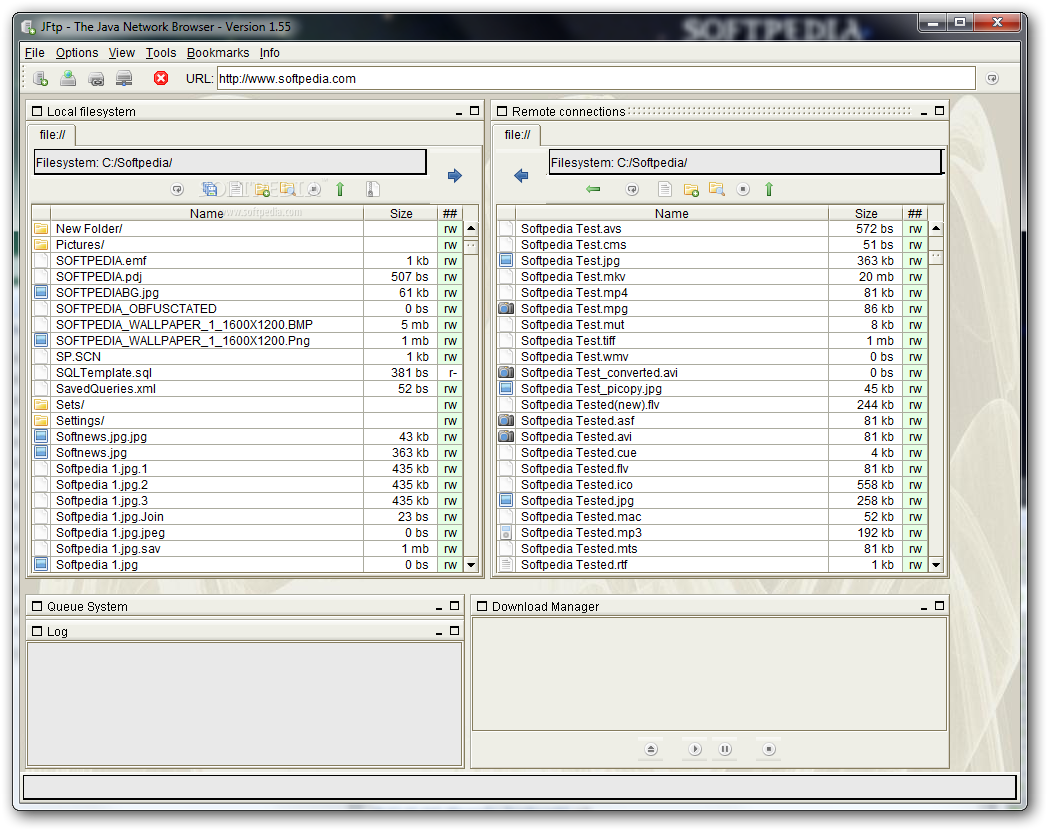Click the Local filesystem panel title icon
Screen dimensions: 1048x831
click(x=37, y=112)
